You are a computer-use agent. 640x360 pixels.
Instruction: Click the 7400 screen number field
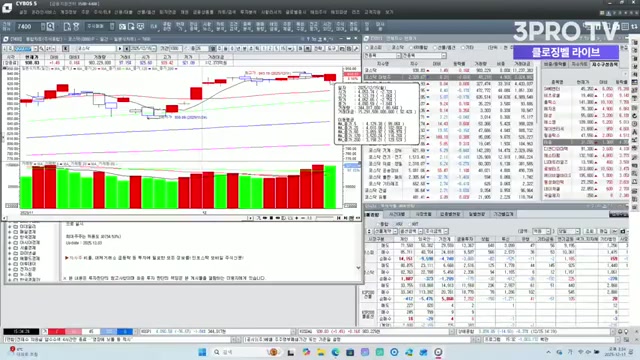click(28, 27)
